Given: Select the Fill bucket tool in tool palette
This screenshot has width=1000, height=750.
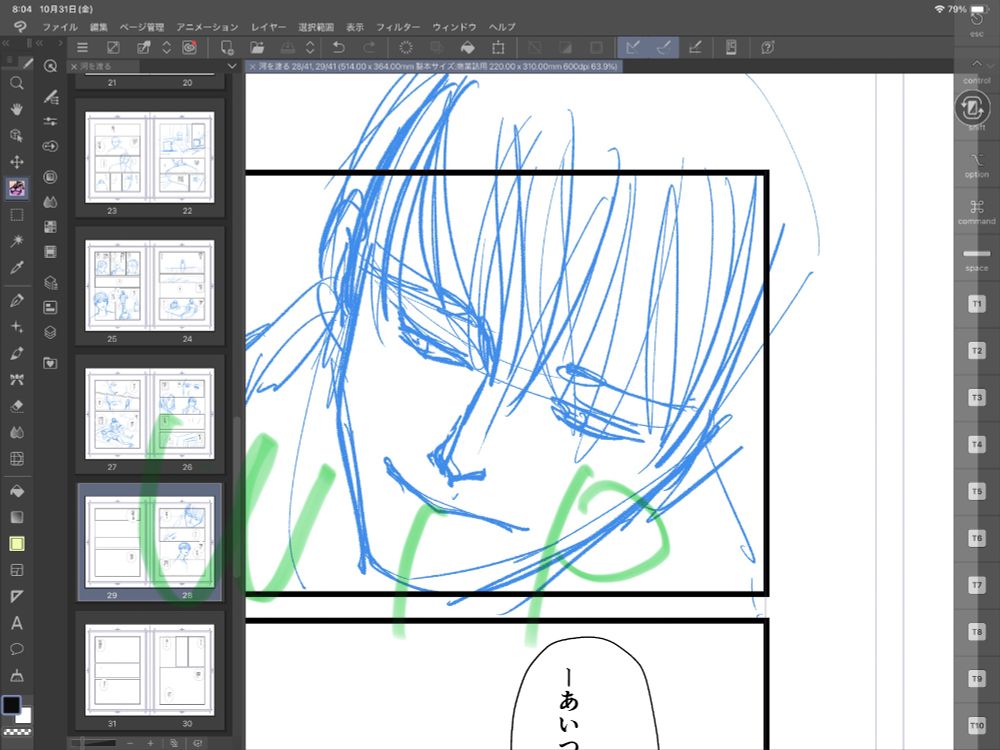Looking at the screenshot, I should pos(17,490).
